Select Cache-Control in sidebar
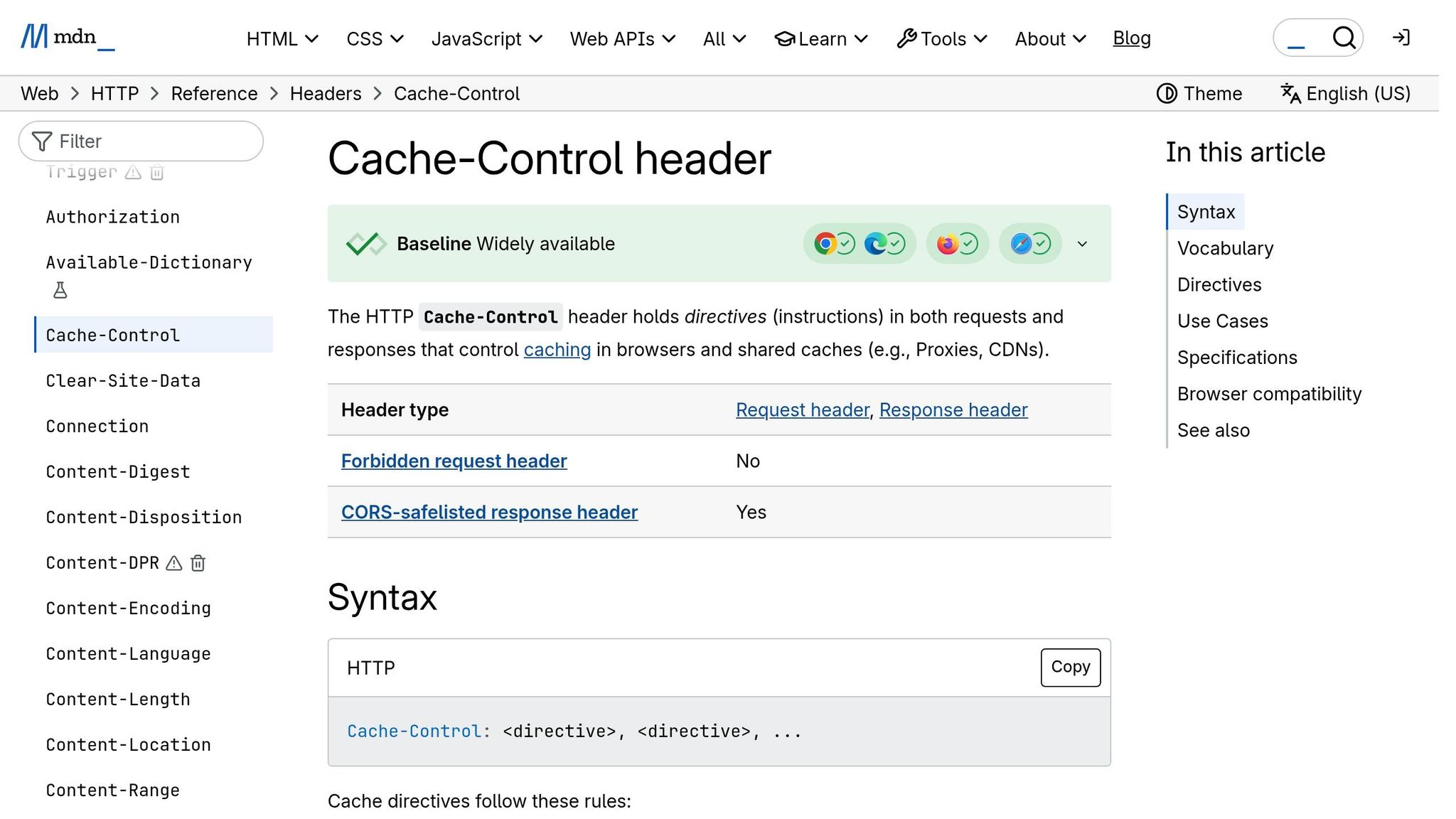 tap(154, 335)
